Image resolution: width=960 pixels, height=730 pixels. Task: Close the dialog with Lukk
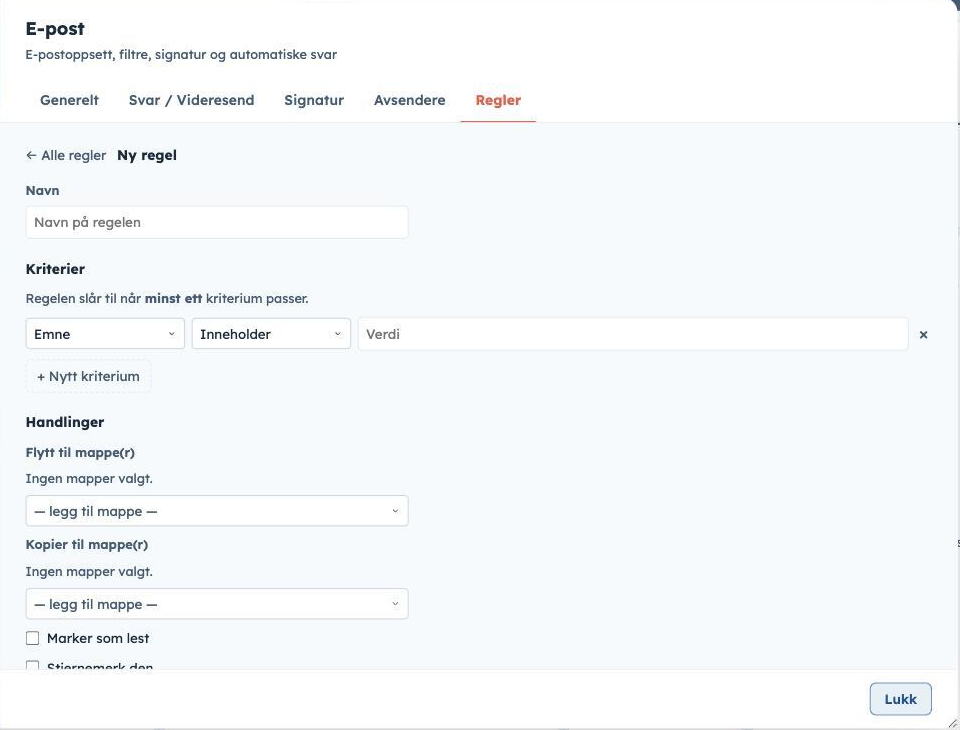coord(901,699)
